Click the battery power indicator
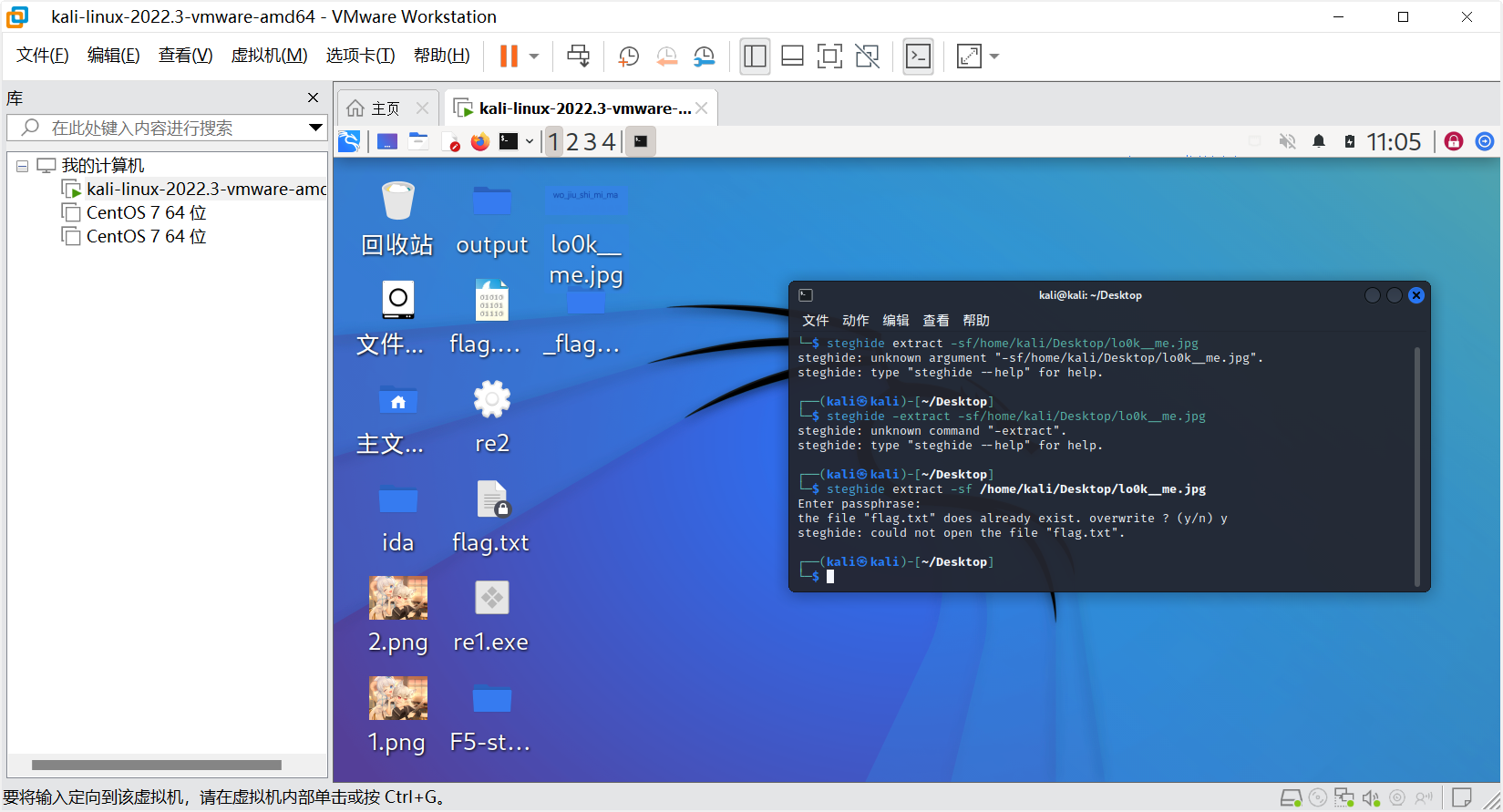 pyautogui.click(x=1350, y=141)
